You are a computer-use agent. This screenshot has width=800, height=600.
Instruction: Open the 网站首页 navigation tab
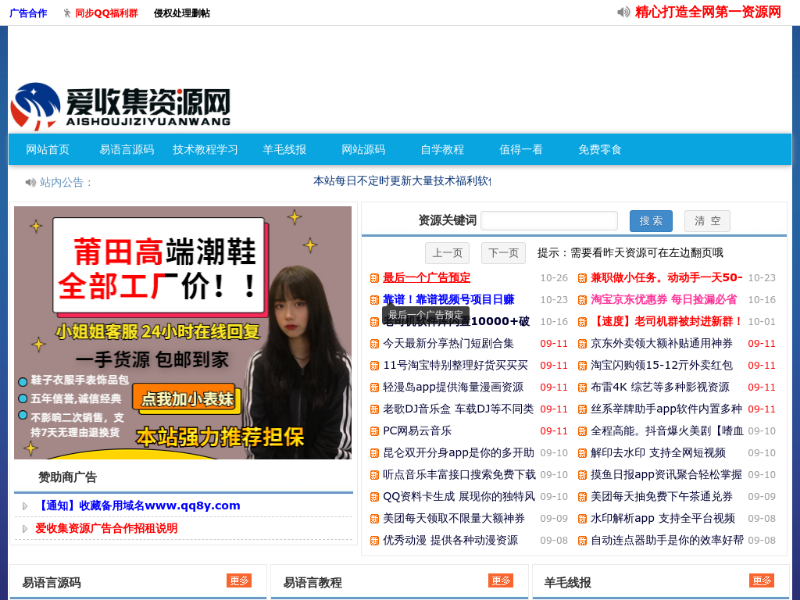click(x=48, y=150)
